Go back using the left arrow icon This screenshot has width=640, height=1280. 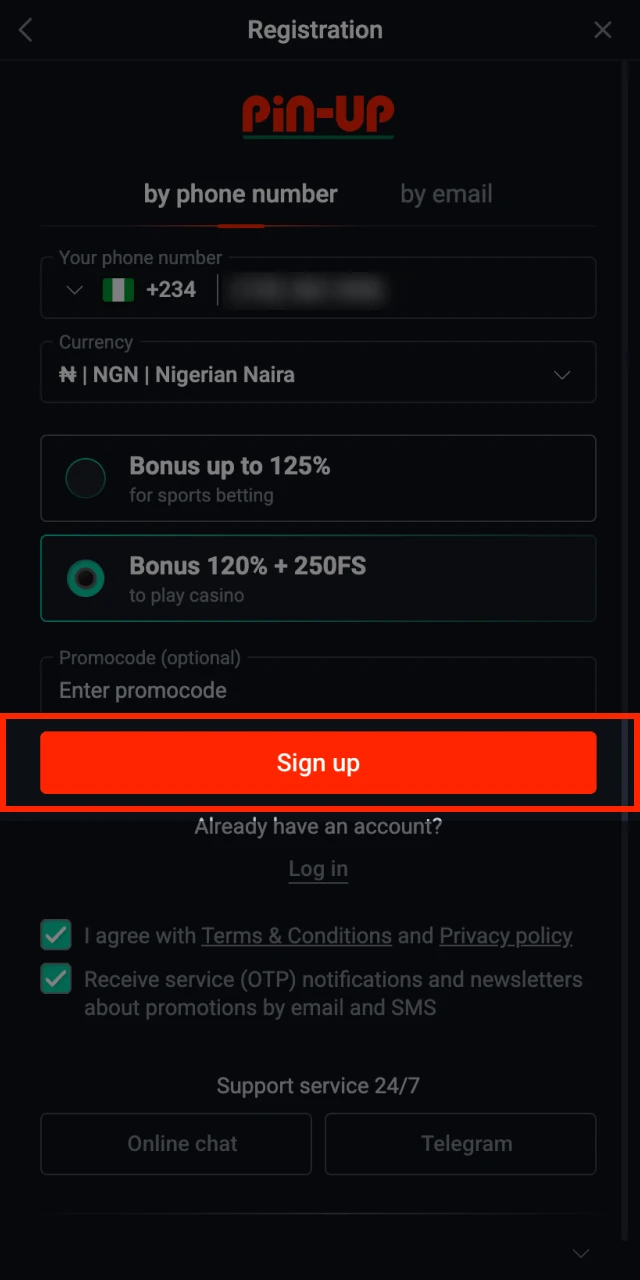coord(26,31)
